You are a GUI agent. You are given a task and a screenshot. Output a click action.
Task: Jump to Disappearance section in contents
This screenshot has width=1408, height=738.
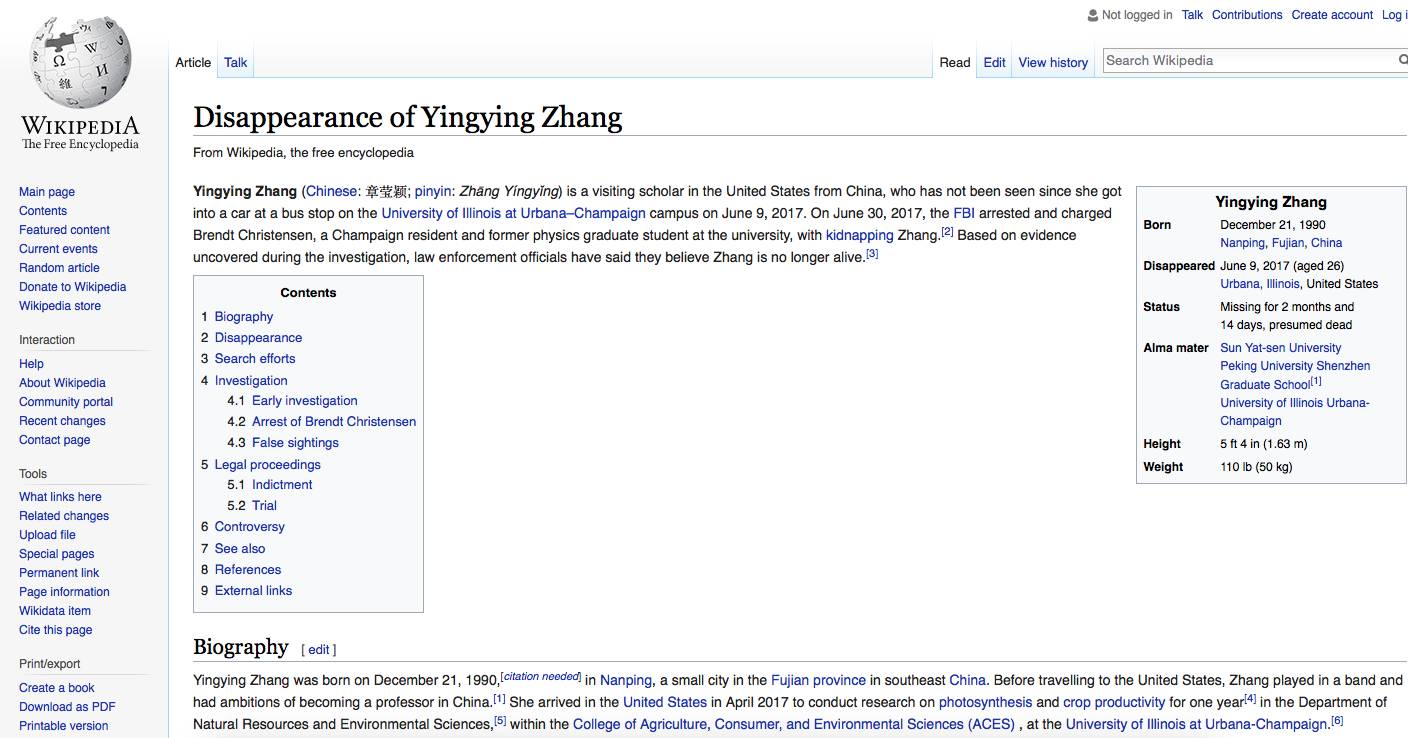coord(258,338)
